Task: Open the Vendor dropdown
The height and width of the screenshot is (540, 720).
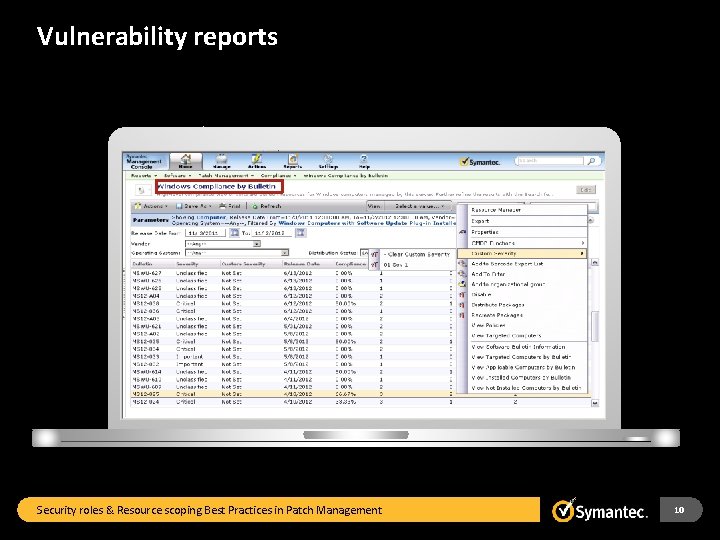Action: coord(223,244)
